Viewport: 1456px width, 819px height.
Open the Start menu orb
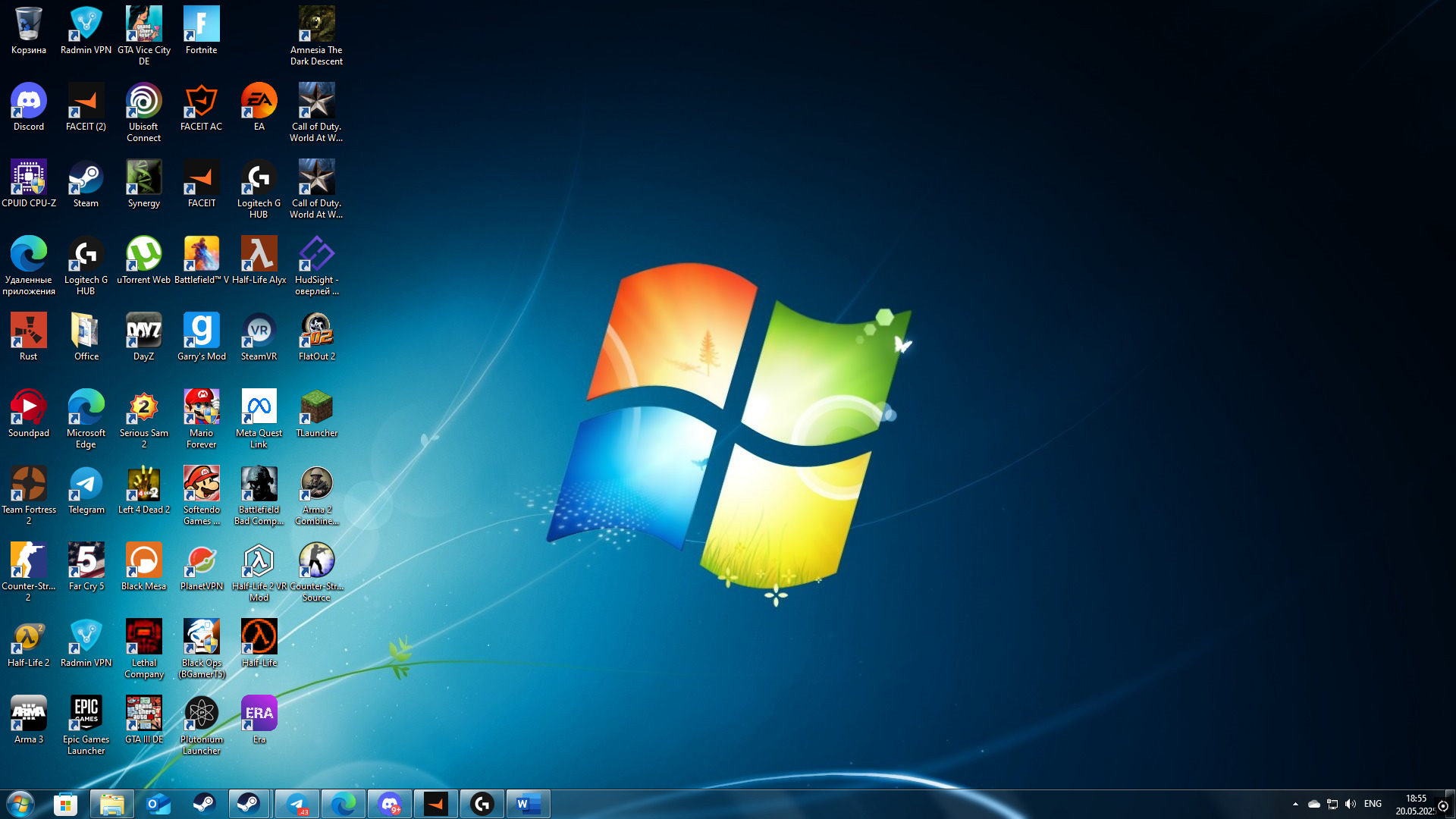pyautogui.click(x=20, y=804)
